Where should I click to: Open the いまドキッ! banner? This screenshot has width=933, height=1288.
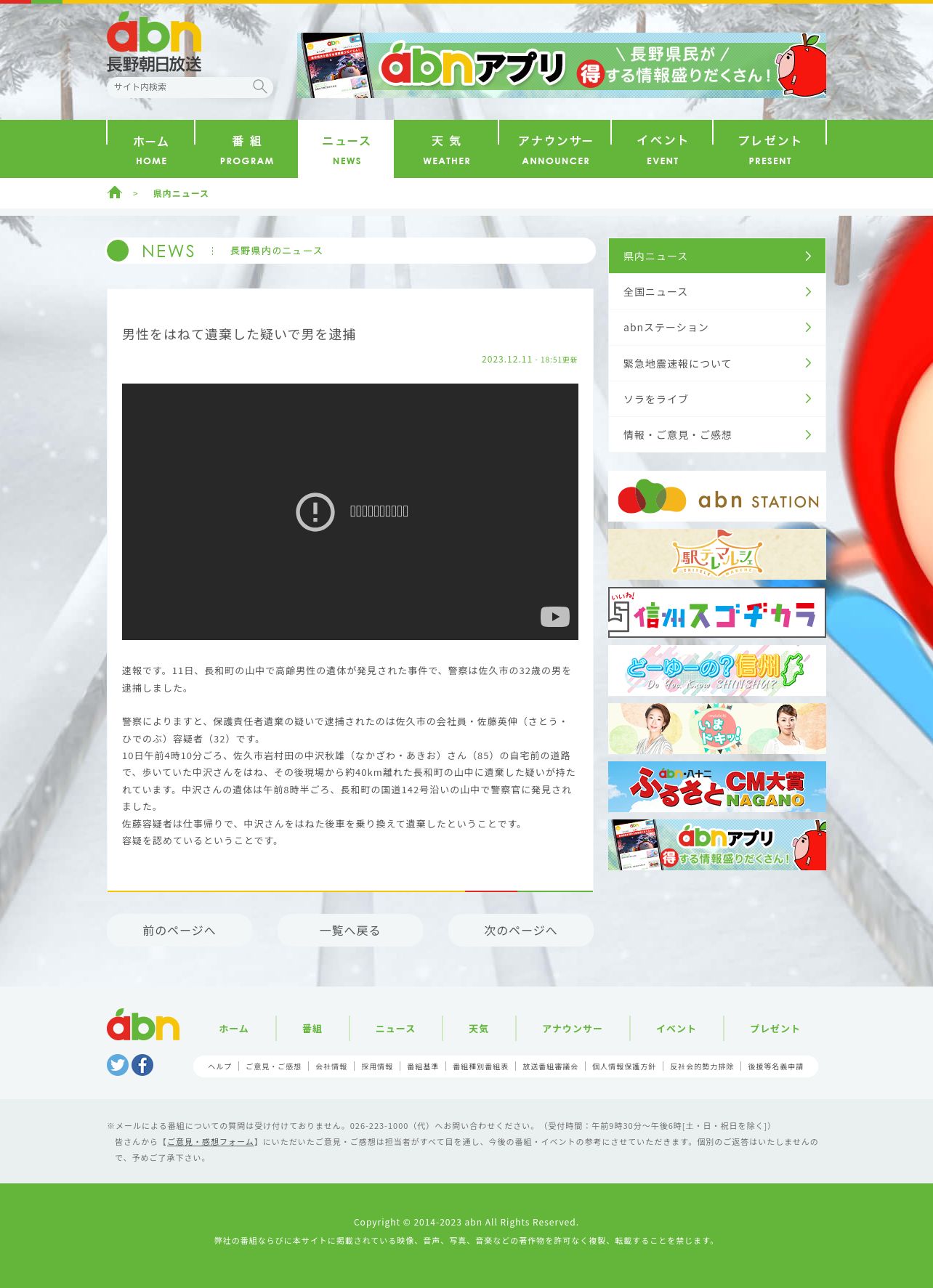(x=717, y=729)
